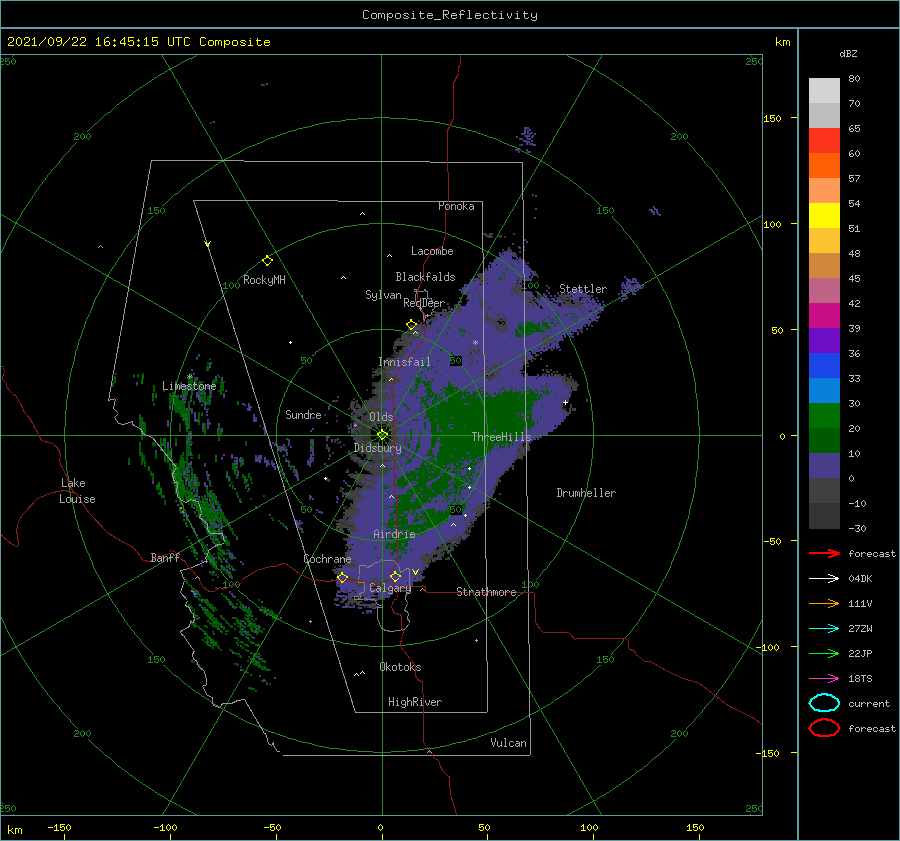Click the Vulcan label
The width and height of the screenshot is (900, 841).
pos(509,743)
